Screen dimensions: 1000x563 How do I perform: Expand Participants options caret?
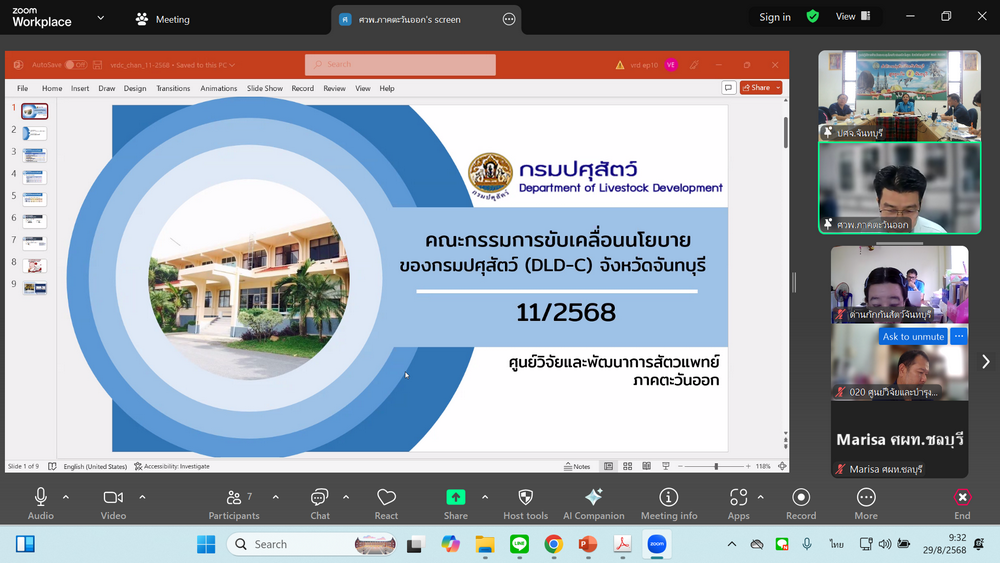[x=276, y=497]
